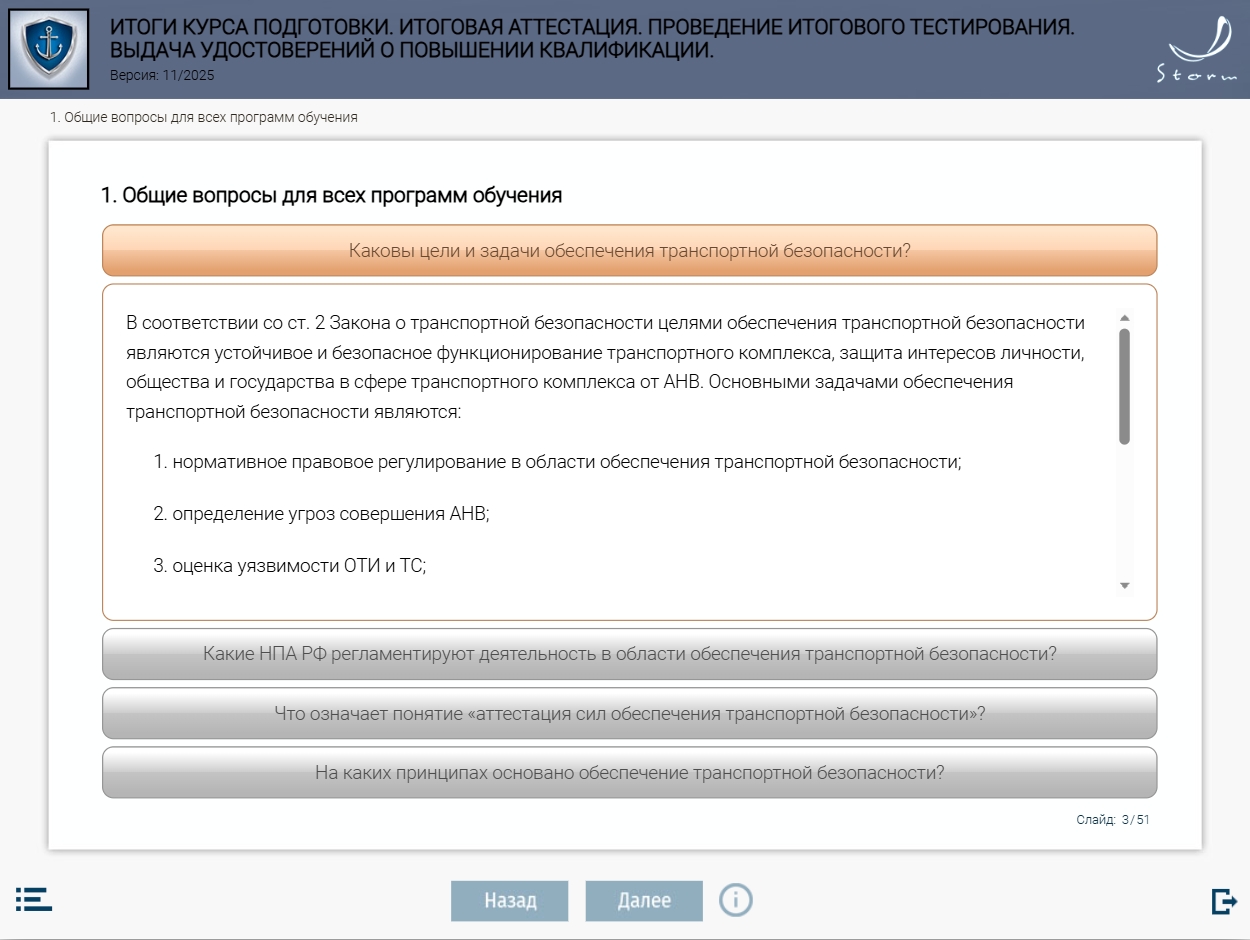1250x940 pixels.
Task: Click the exit course icon
Action: [1223, 901]
